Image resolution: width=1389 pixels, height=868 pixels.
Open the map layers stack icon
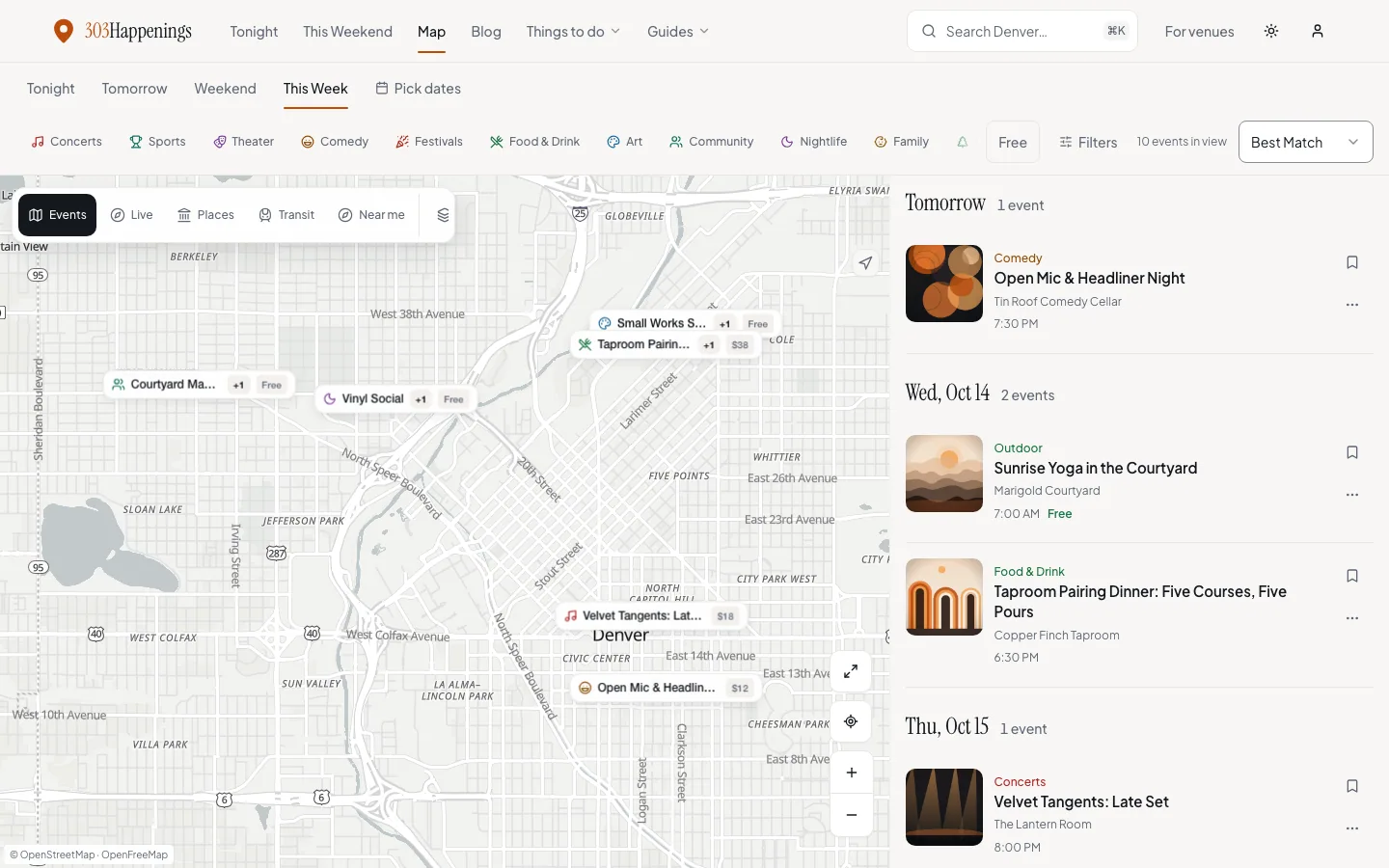[x=443, y=215]
